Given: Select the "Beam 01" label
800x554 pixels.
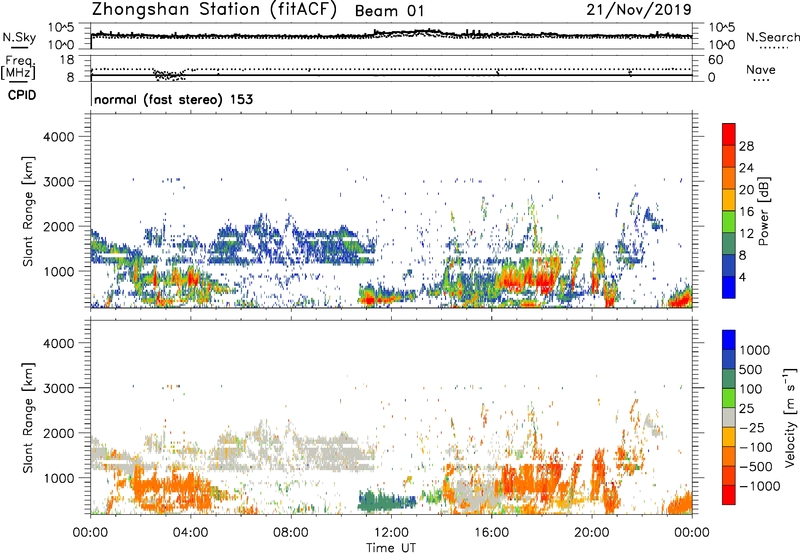Looking at the screenshot, I should tap(389, 11).
